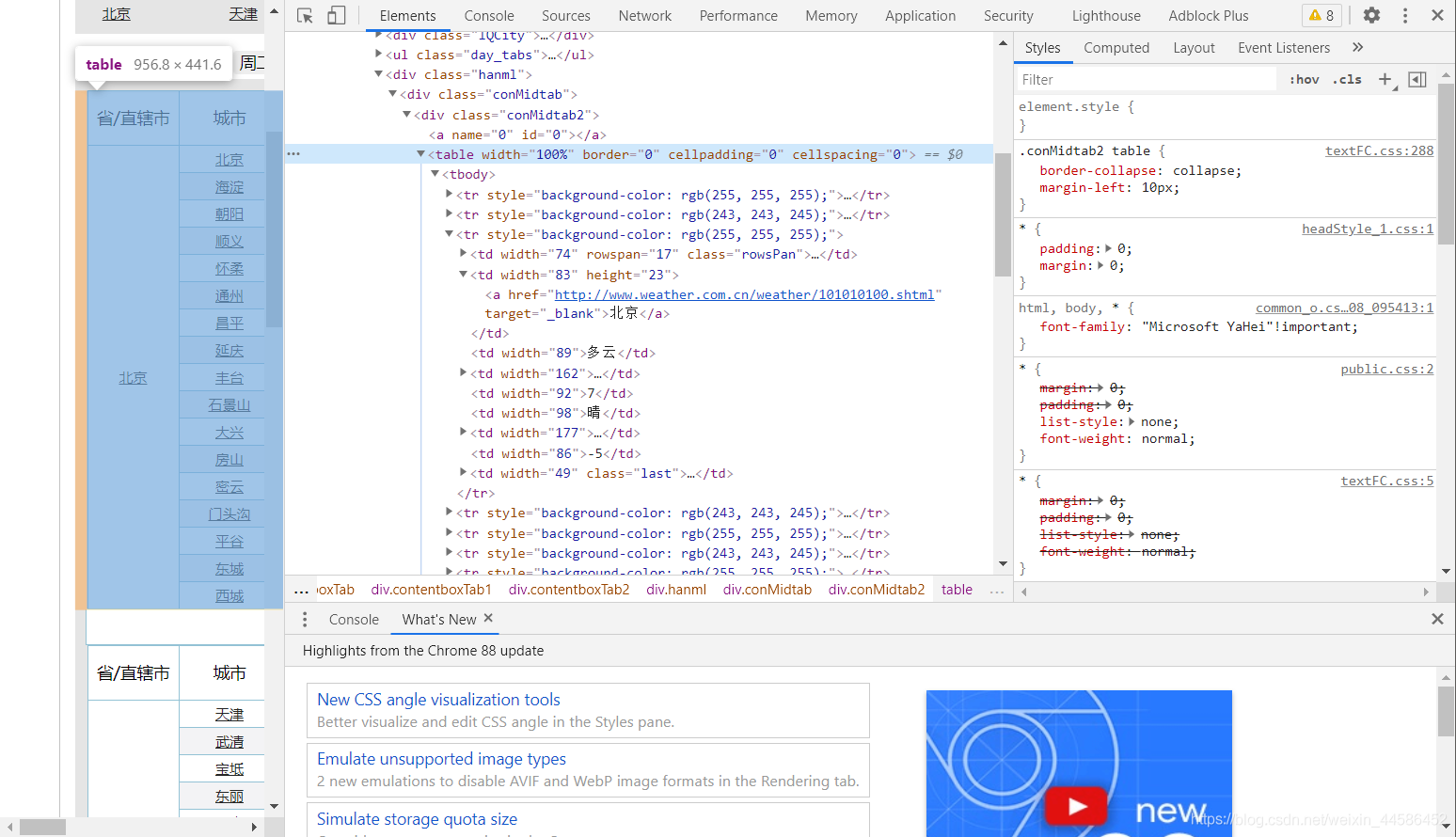The image size is (1456, 837).
Task: Collapse the table element node
Action: [x=421, y=154]
